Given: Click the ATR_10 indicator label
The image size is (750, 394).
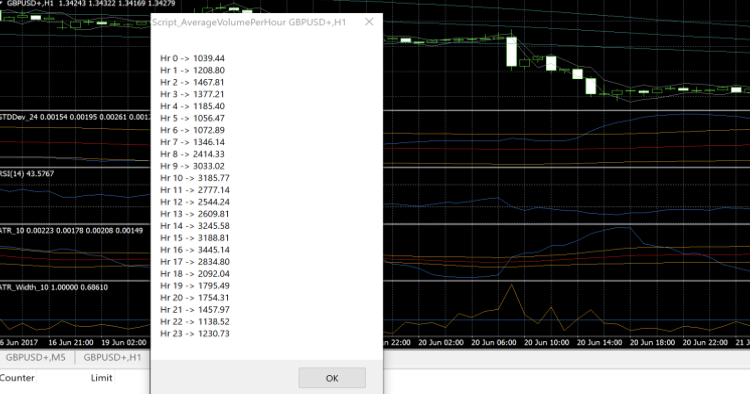Looking at the screenshot, I should tap(71, 230).
